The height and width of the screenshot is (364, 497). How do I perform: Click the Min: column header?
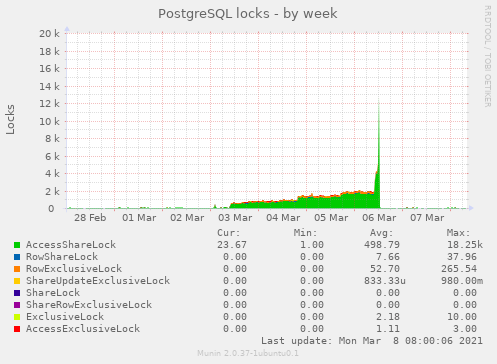[305, 233]
